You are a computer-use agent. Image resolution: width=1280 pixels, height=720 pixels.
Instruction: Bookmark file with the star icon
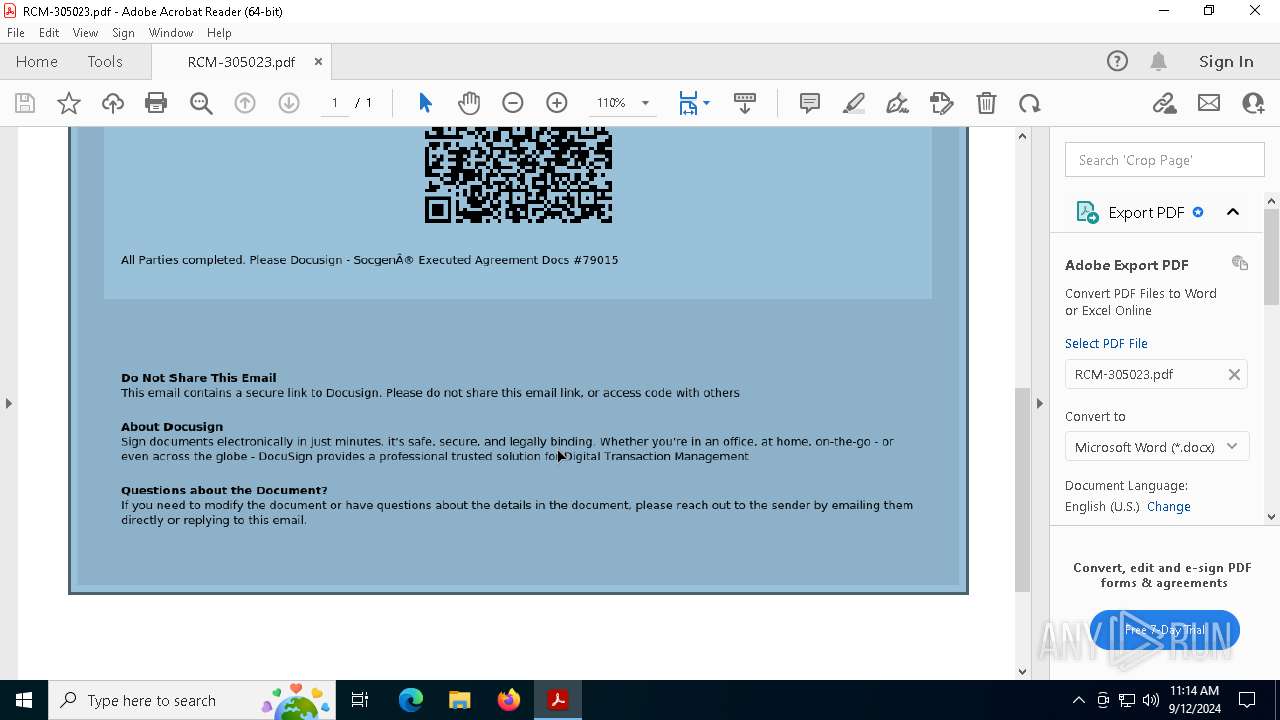click(69, 103)
